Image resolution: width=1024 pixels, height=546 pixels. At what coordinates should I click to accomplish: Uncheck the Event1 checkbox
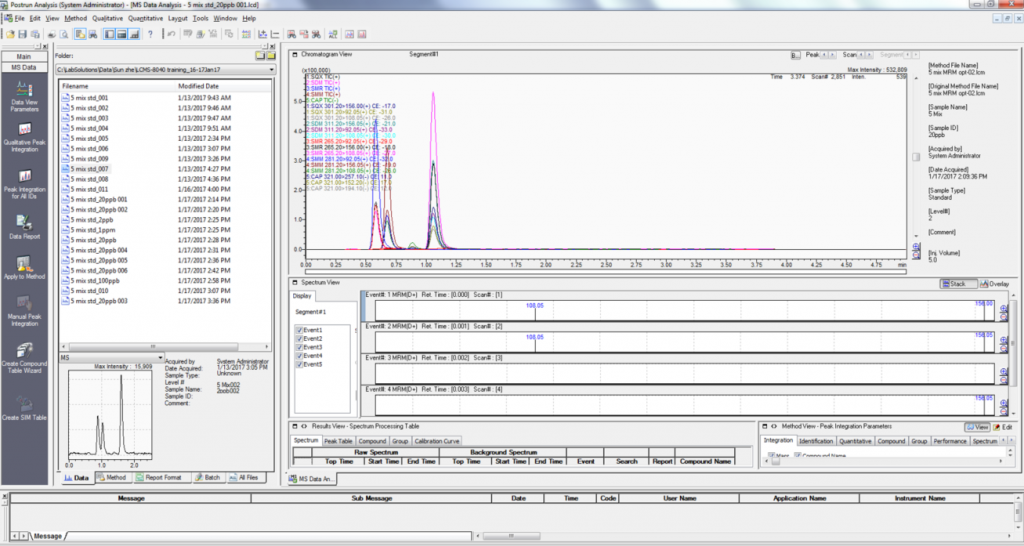(300, 330)
